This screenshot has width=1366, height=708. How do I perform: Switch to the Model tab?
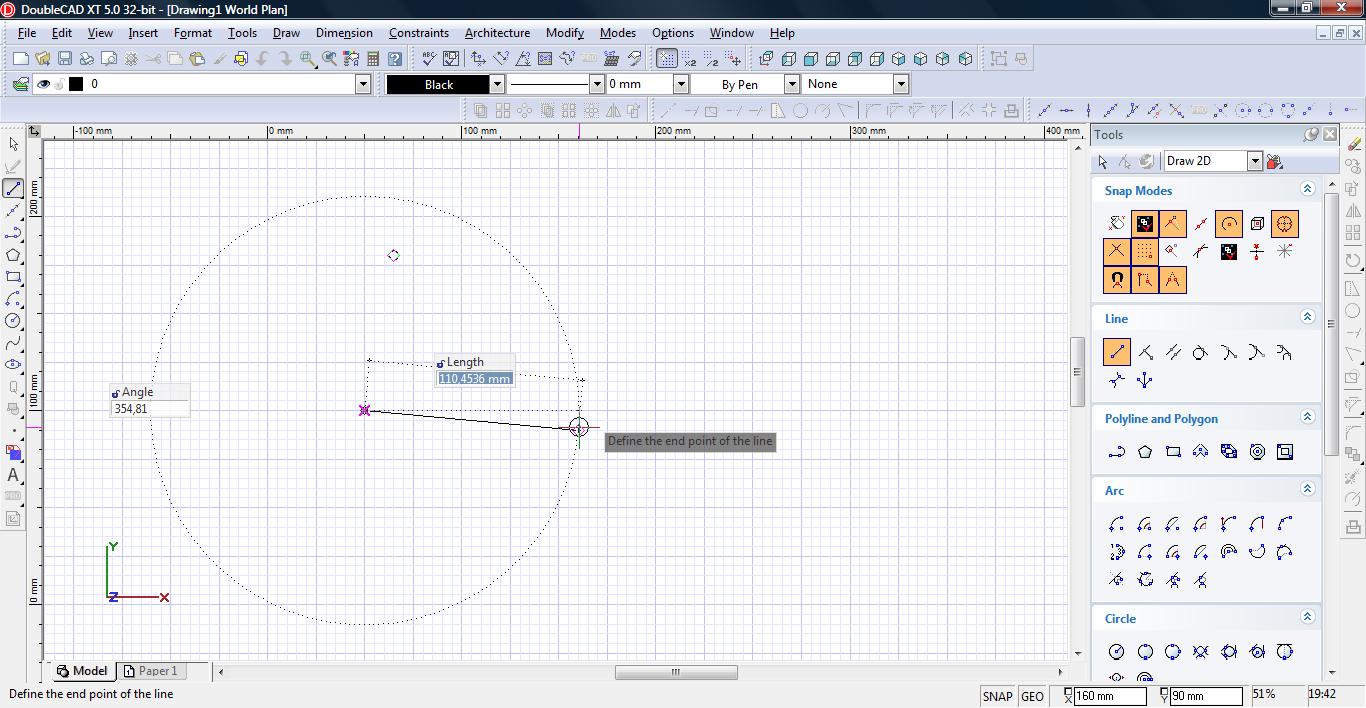click(x=82, y=671)
